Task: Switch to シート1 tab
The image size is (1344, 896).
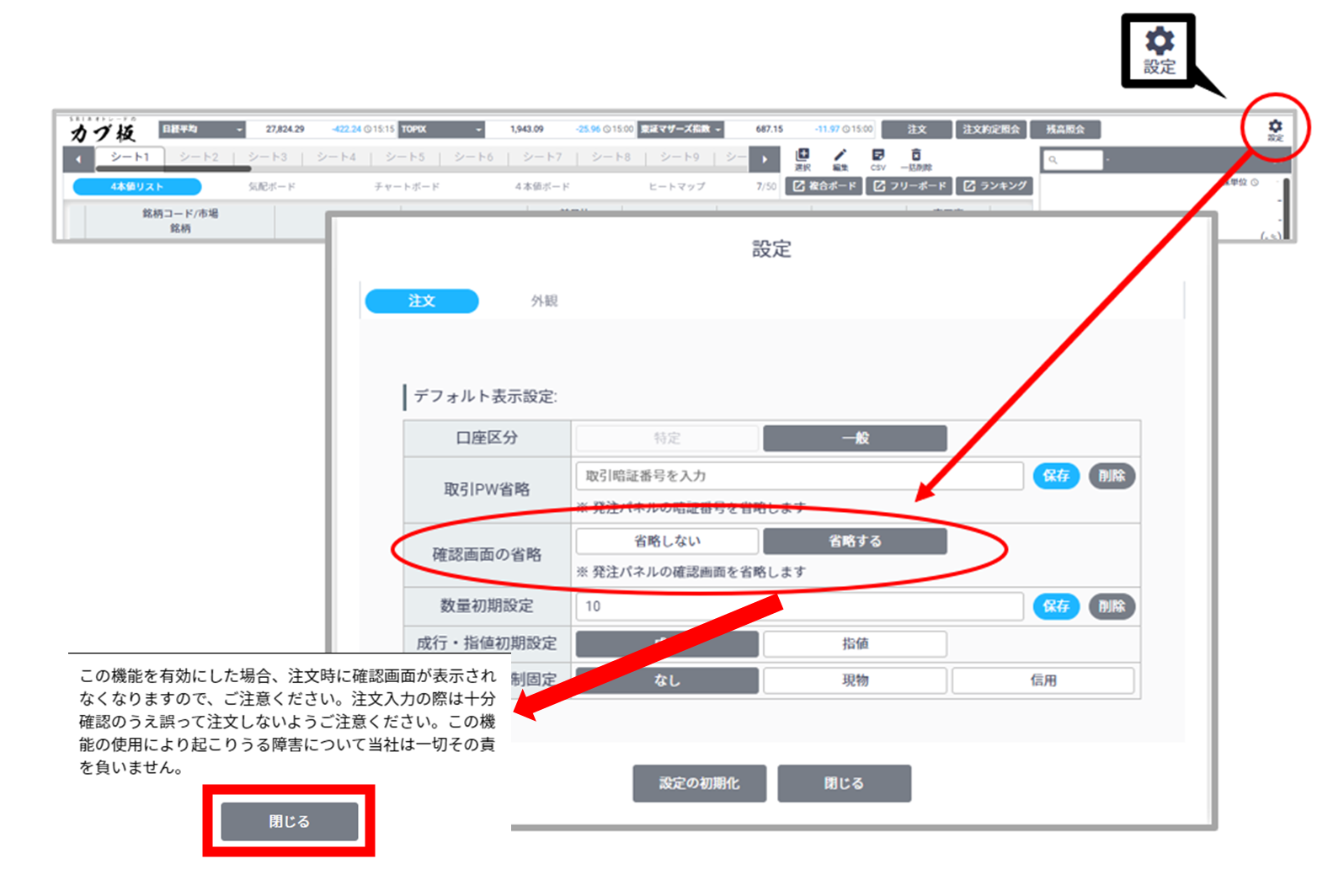Action: pyautogui.click(x=130, y=157)
